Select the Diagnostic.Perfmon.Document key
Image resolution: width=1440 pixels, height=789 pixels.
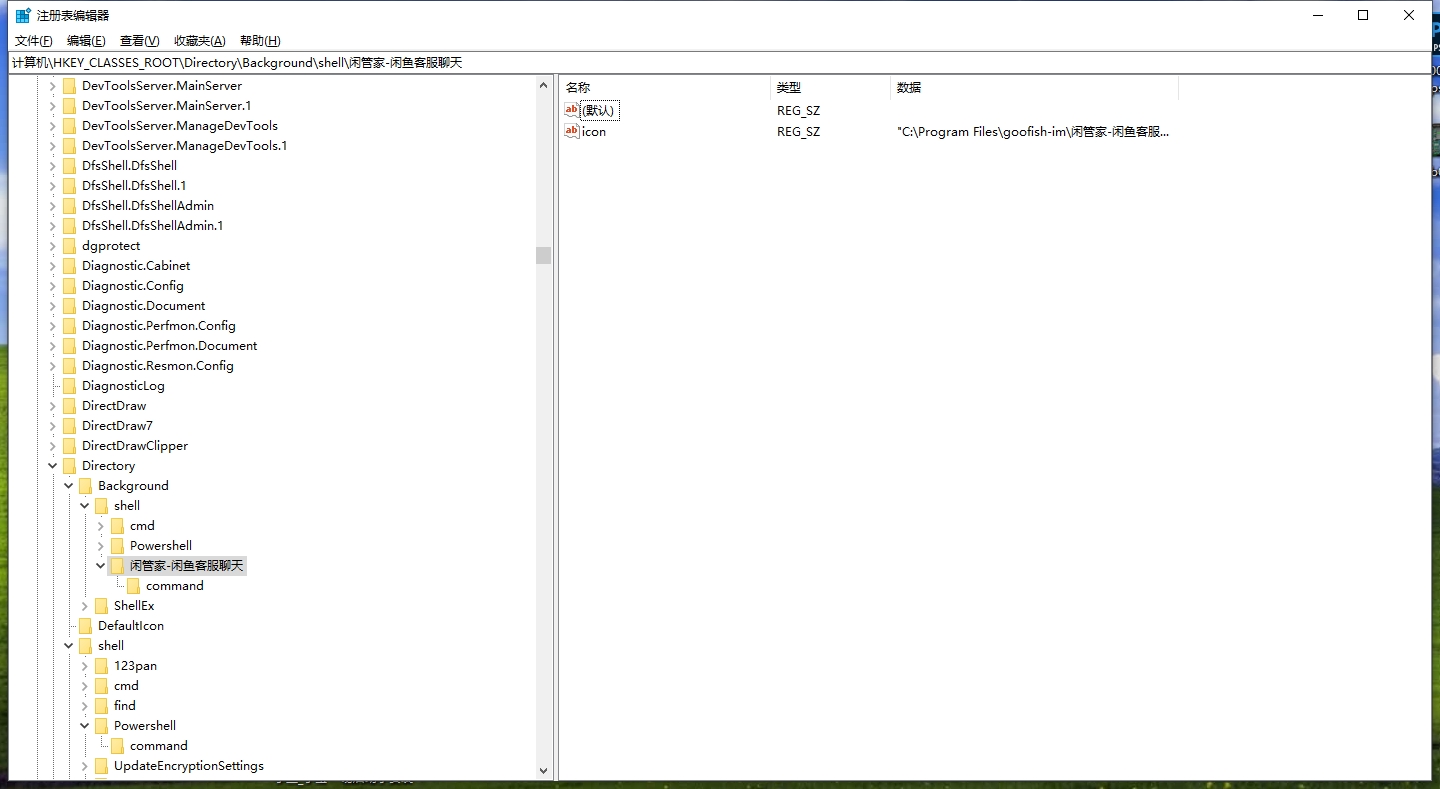click(169, 346)
